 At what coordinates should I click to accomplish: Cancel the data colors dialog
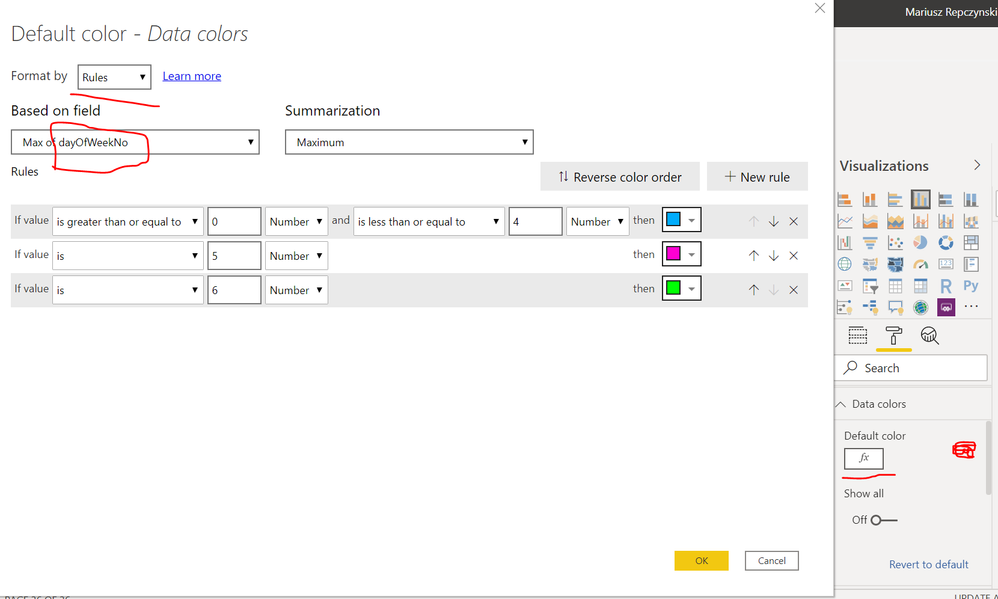(x=771, y=561)
